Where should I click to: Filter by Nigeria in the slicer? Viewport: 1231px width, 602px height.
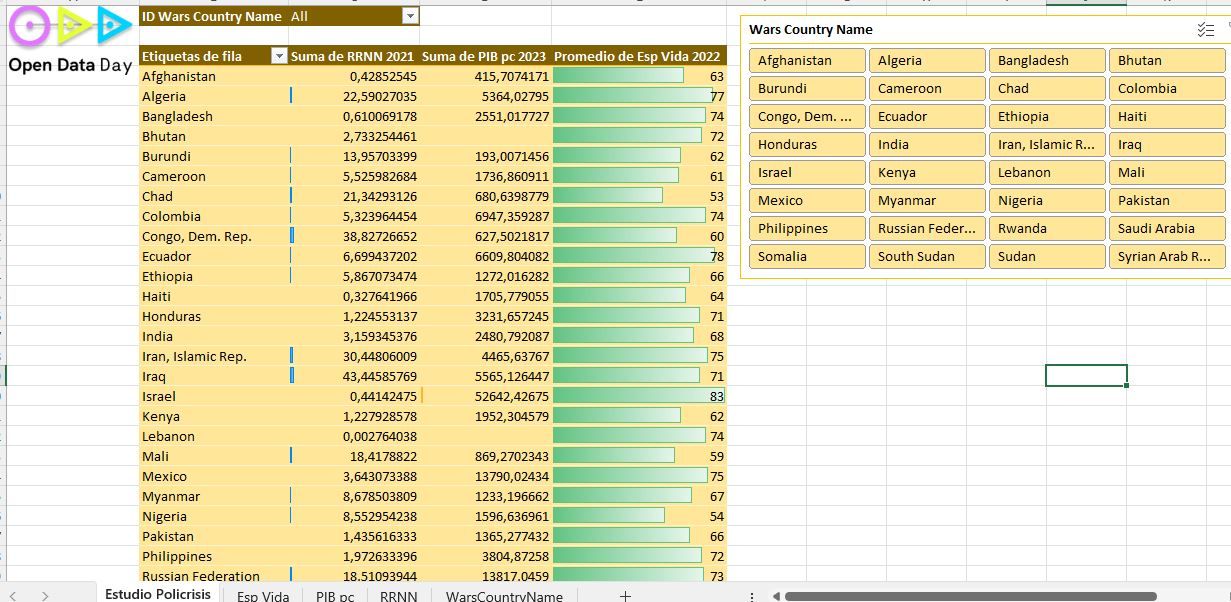pos(1047,200)
